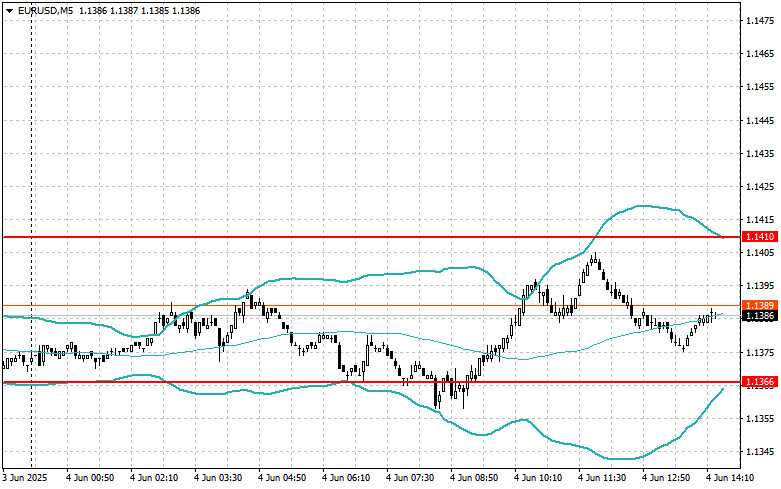This screenshot has width=781, height=489.
Task: Select the EURUSD,M5 symbol title text
Action: (x=44, y=10)
